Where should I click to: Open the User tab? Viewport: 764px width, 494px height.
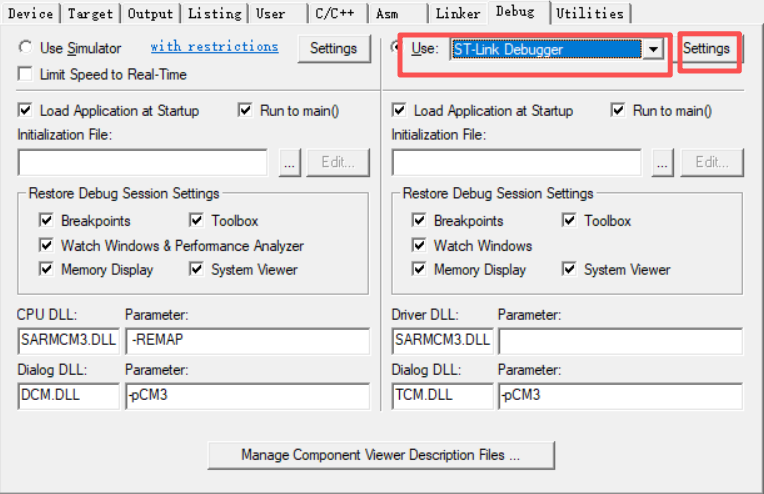point(278,13)
